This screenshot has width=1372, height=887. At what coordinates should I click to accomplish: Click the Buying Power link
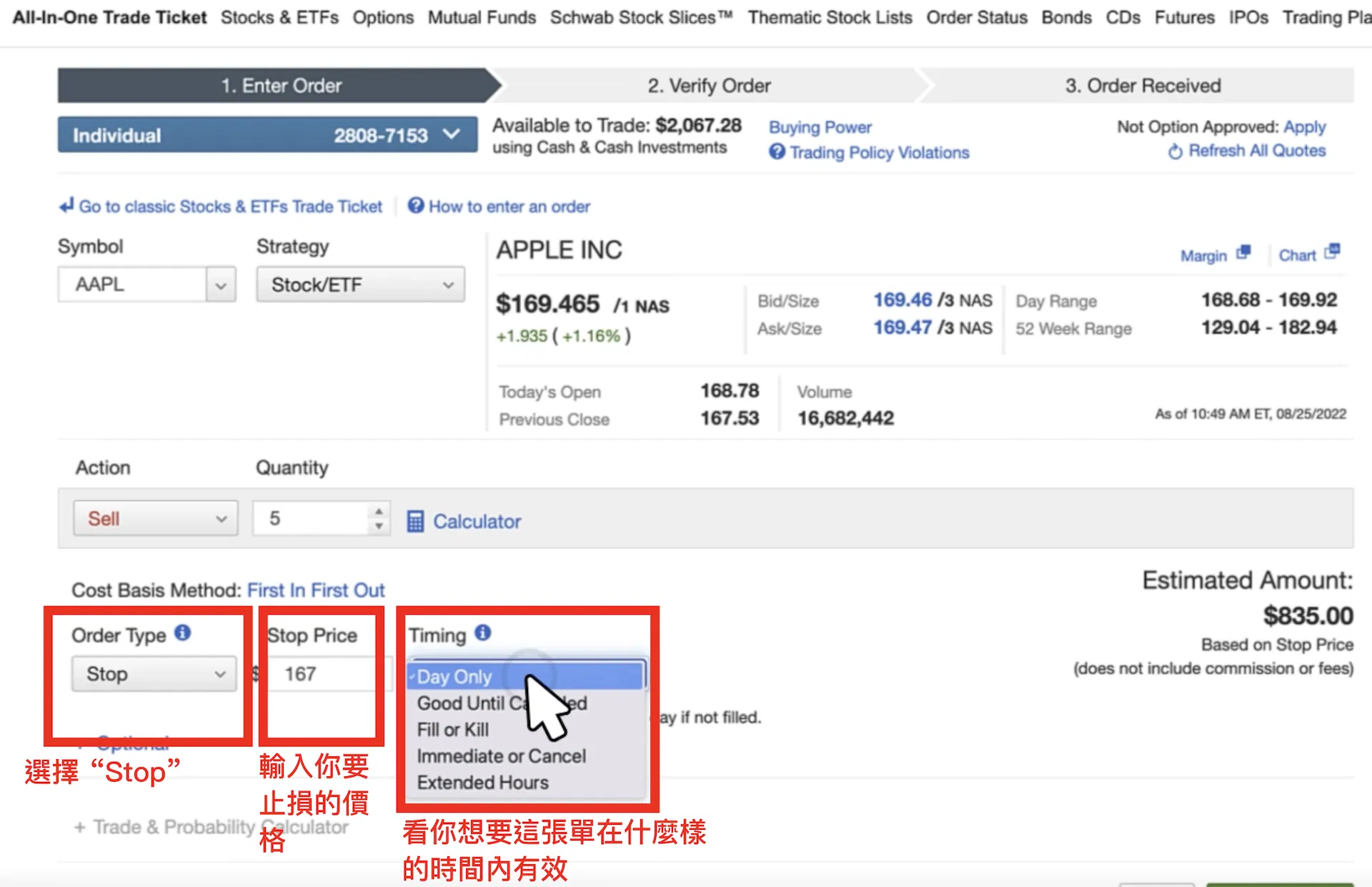click(x=820, y=127)
